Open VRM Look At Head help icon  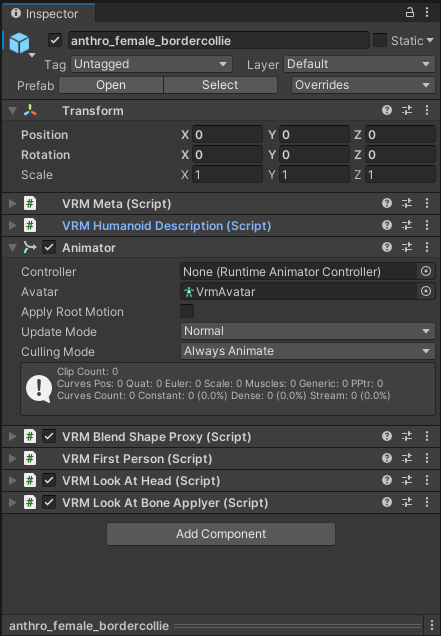(x=387, y=480)
